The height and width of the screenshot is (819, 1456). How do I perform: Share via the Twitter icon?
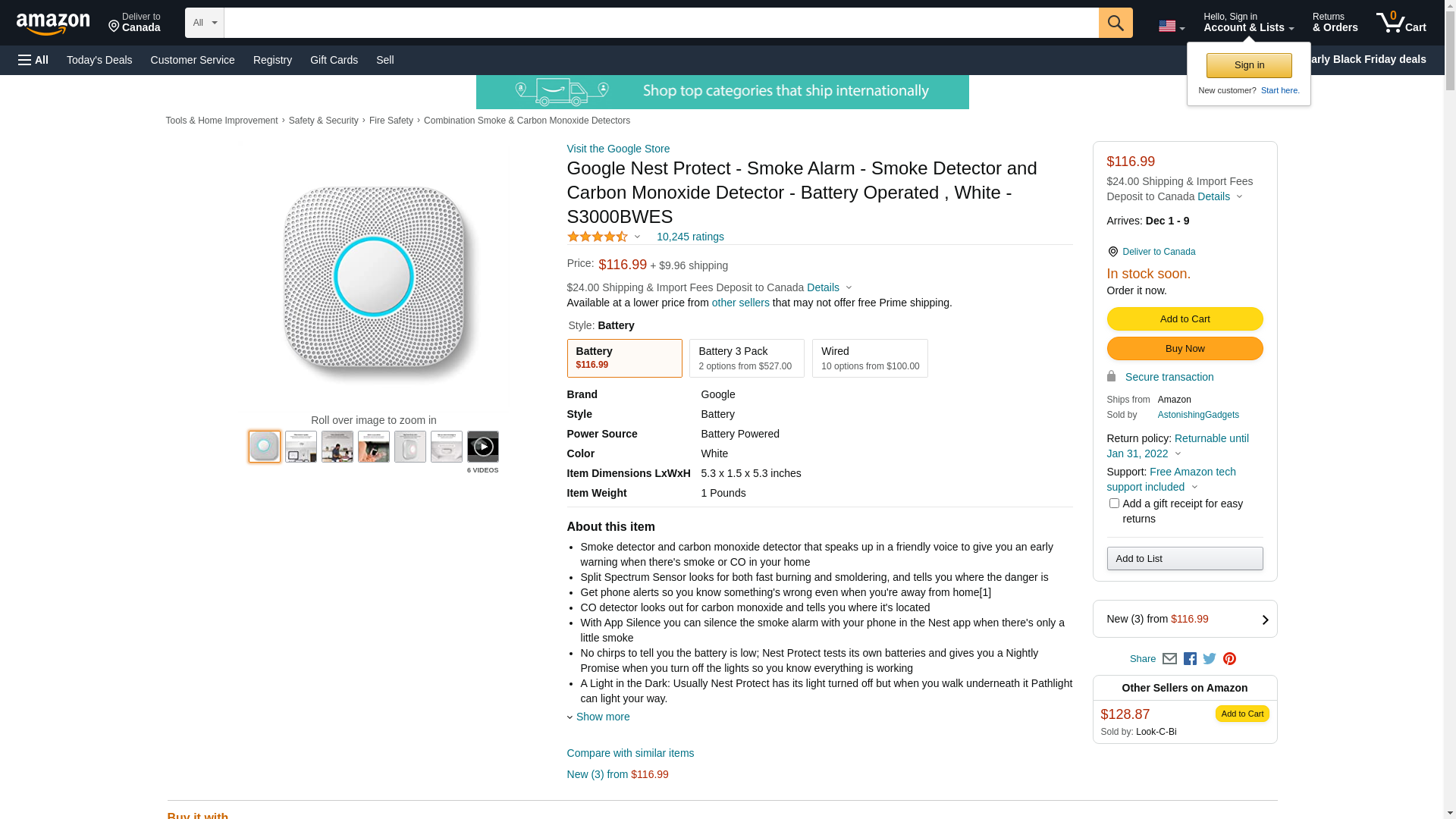click(x=1210, y=659)
